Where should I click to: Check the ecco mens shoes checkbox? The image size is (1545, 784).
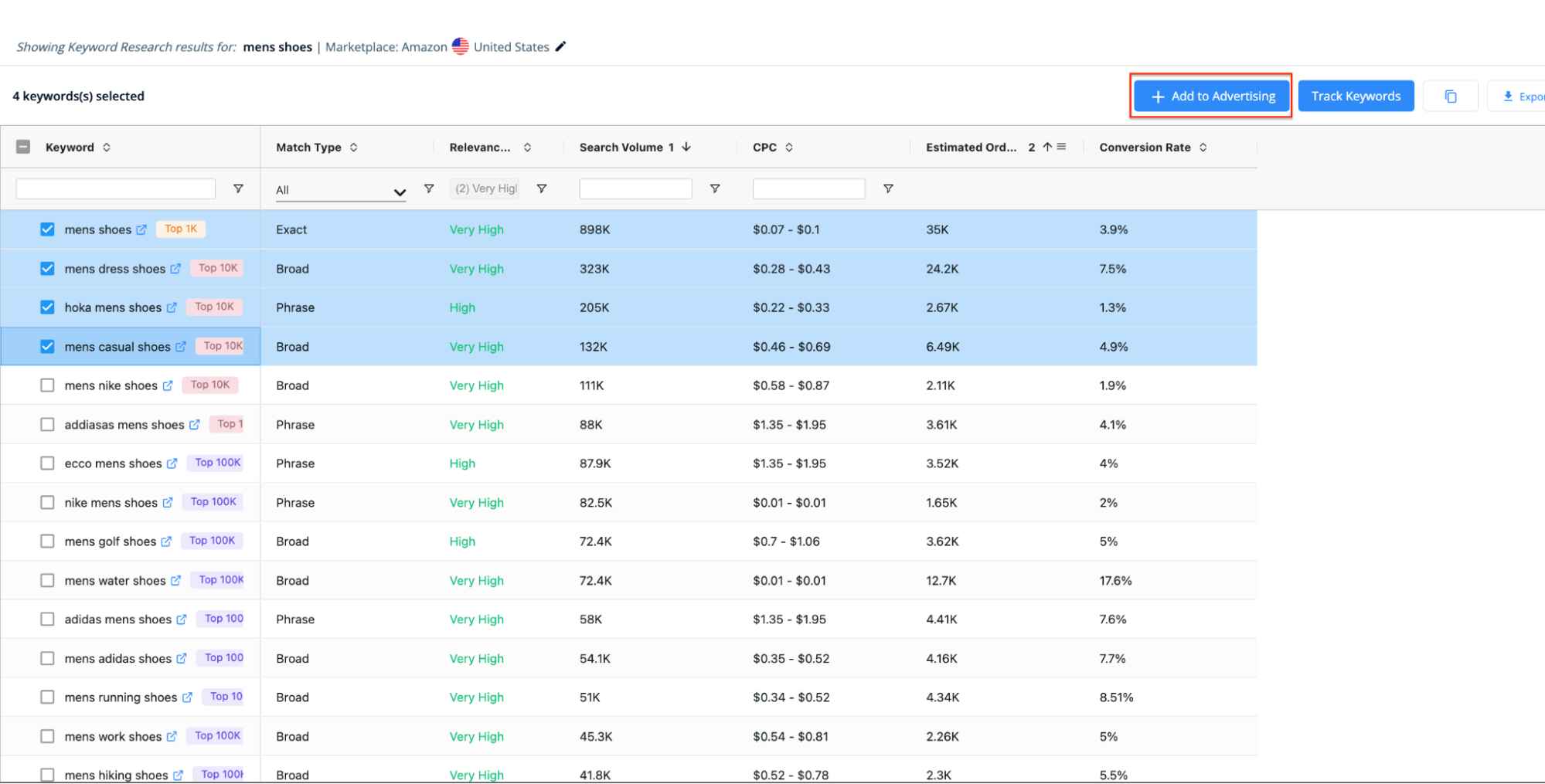[x=47, y=463]
